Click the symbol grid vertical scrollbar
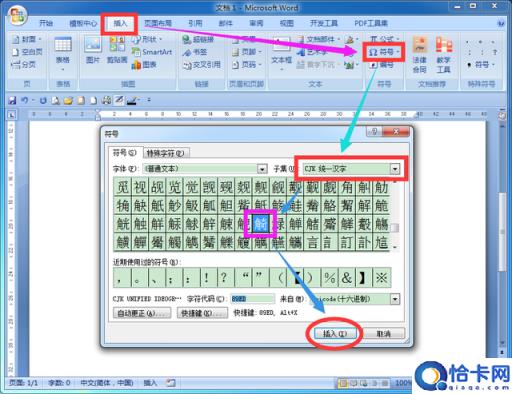 tap(395, 215)
